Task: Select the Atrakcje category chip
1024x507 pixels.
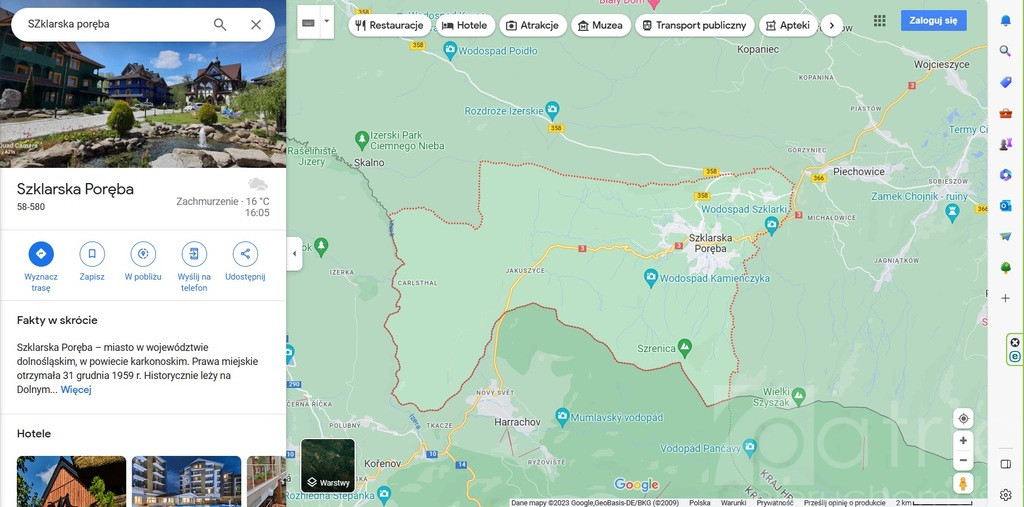Action: 532,25
